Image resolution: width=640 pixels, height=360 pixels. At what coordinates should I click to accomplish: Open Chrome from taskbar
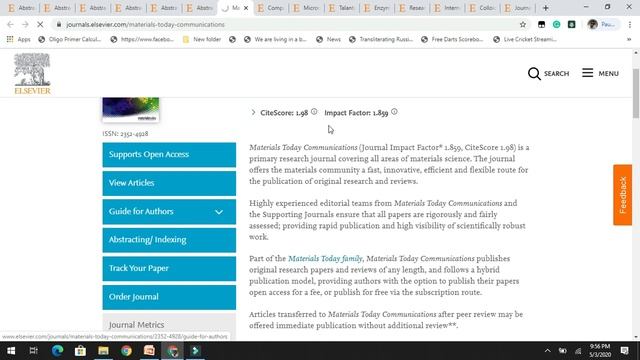click(x=127, y=351)
